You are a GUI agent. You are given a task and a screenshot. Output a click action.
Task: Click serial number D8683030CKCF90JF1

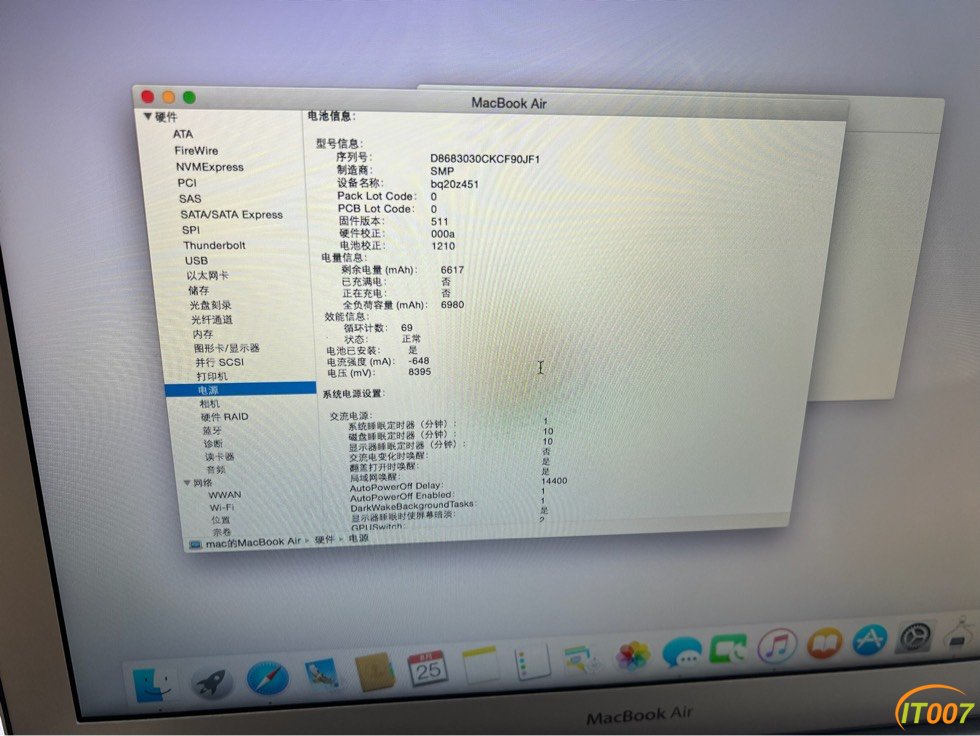coord(485,159)
